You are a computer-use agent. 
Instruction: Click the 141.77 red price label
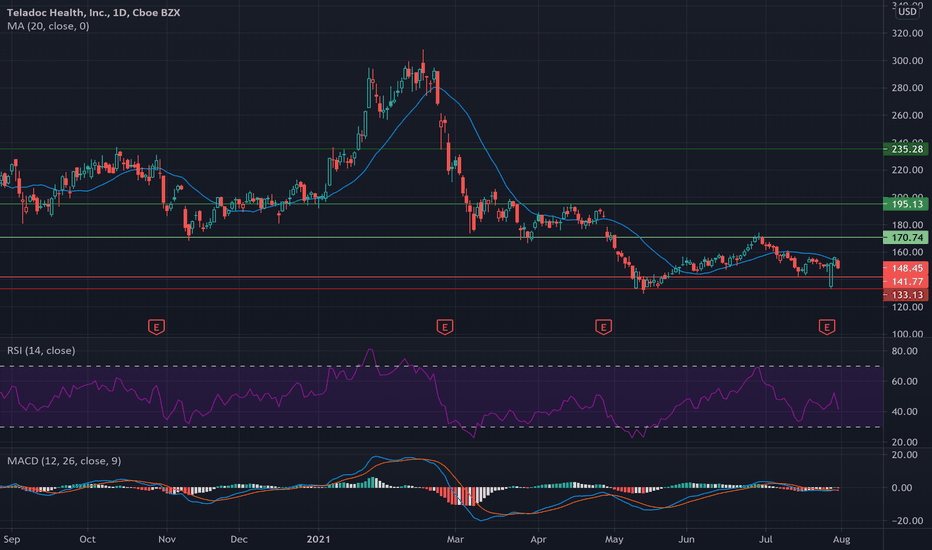pos(906,281)
